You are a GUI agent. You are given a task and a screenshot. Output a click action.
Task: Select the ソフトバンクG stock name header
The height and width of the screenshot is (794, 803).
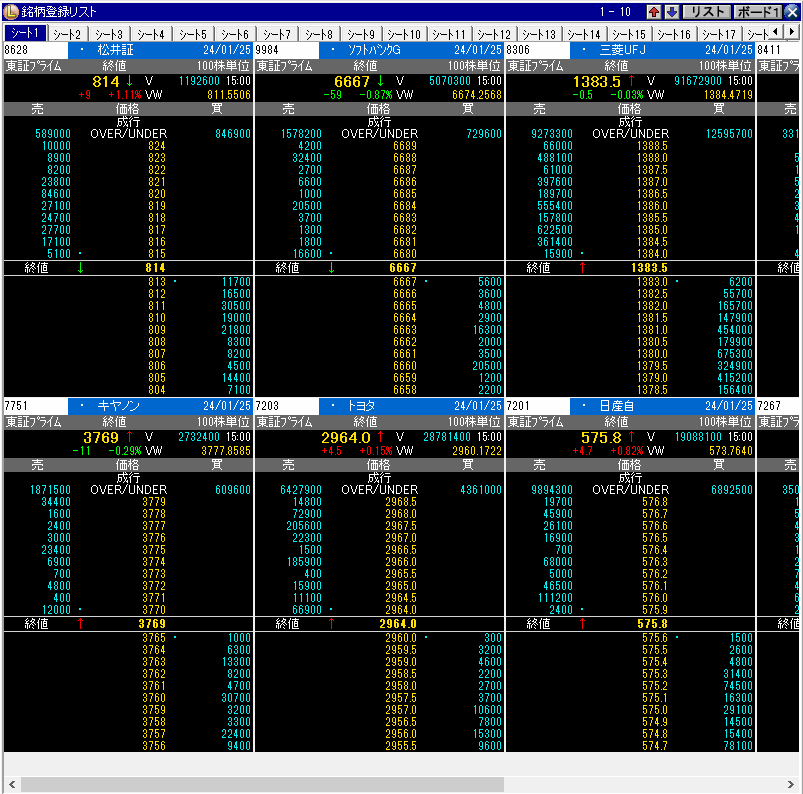(x=374, y=50)
